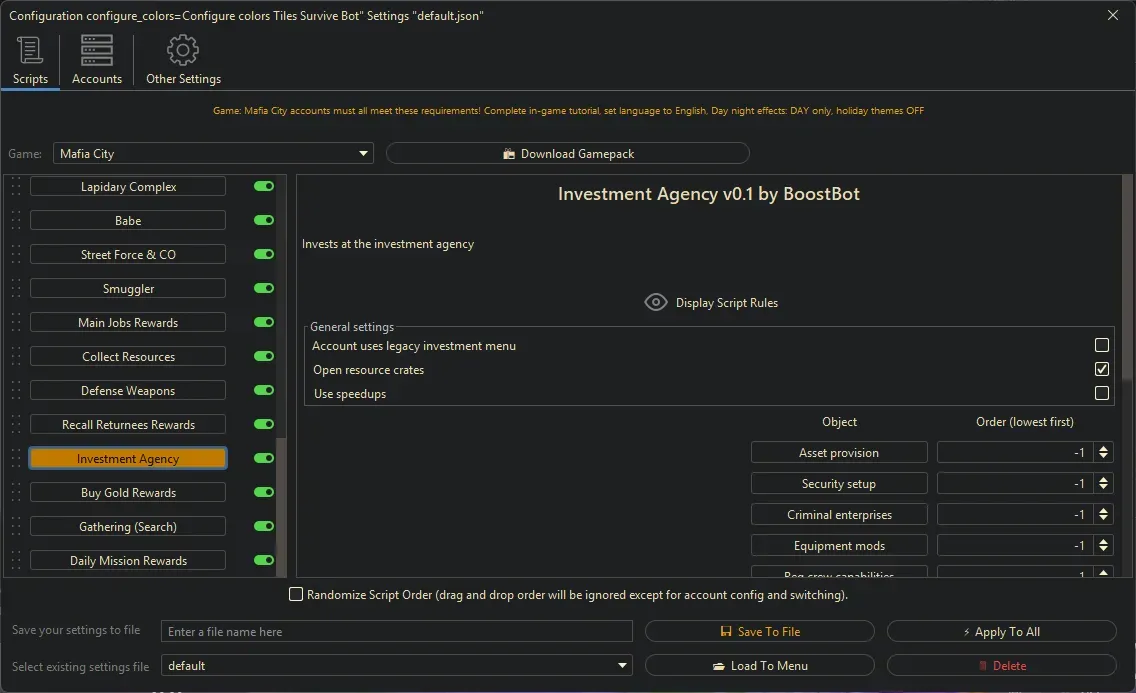Disable the Investment Agency script toggle
Image resolution: width=1136 pixels, height=693 pixels.
[x=263, y=458]
